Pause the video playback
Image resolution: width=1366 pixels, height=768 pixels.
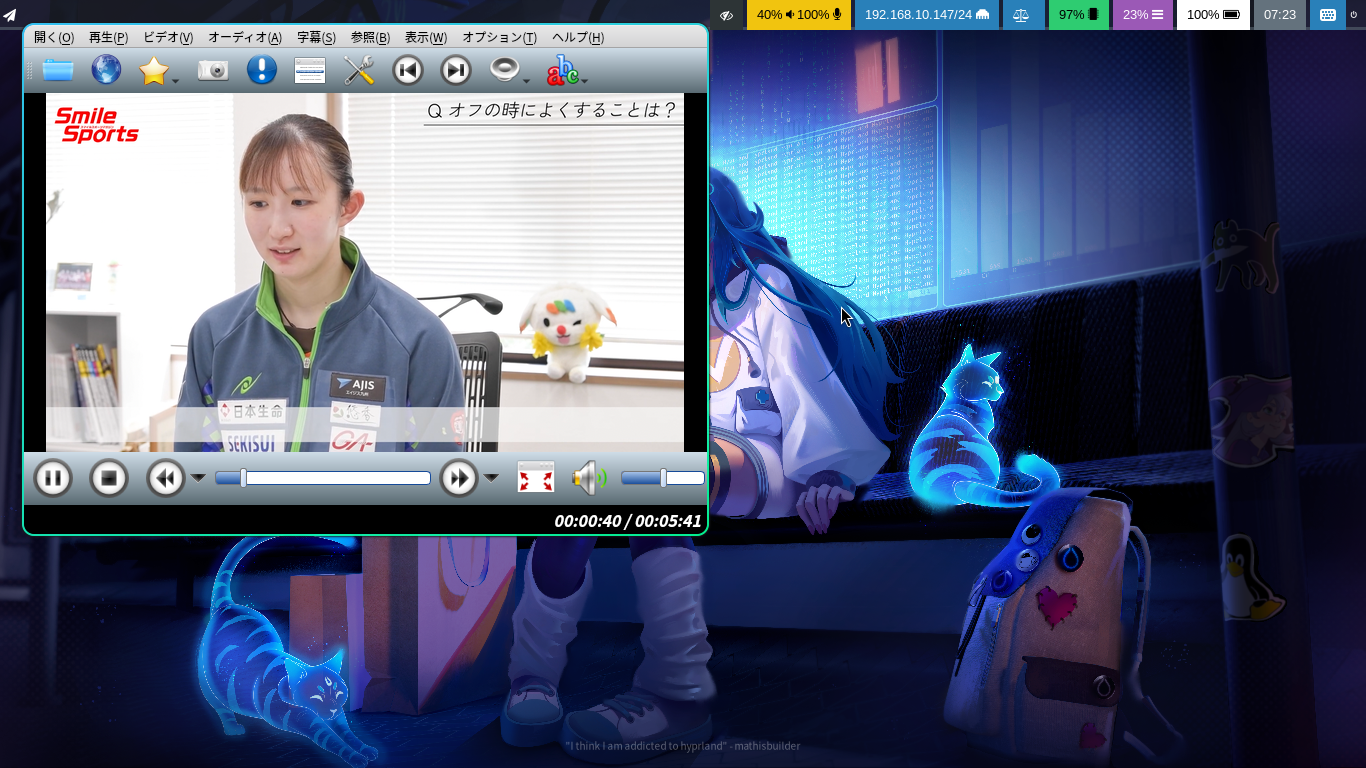[x=53, y=478]
